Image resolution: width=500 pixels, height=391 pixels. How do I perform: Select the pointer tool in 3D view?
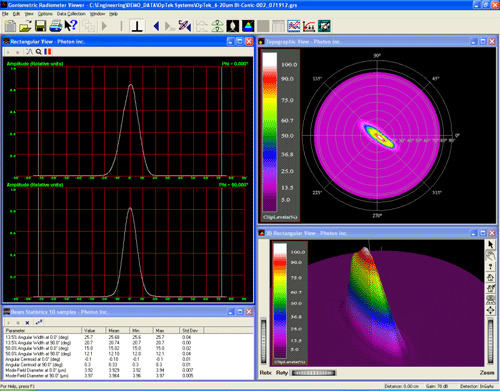(490, 245)
